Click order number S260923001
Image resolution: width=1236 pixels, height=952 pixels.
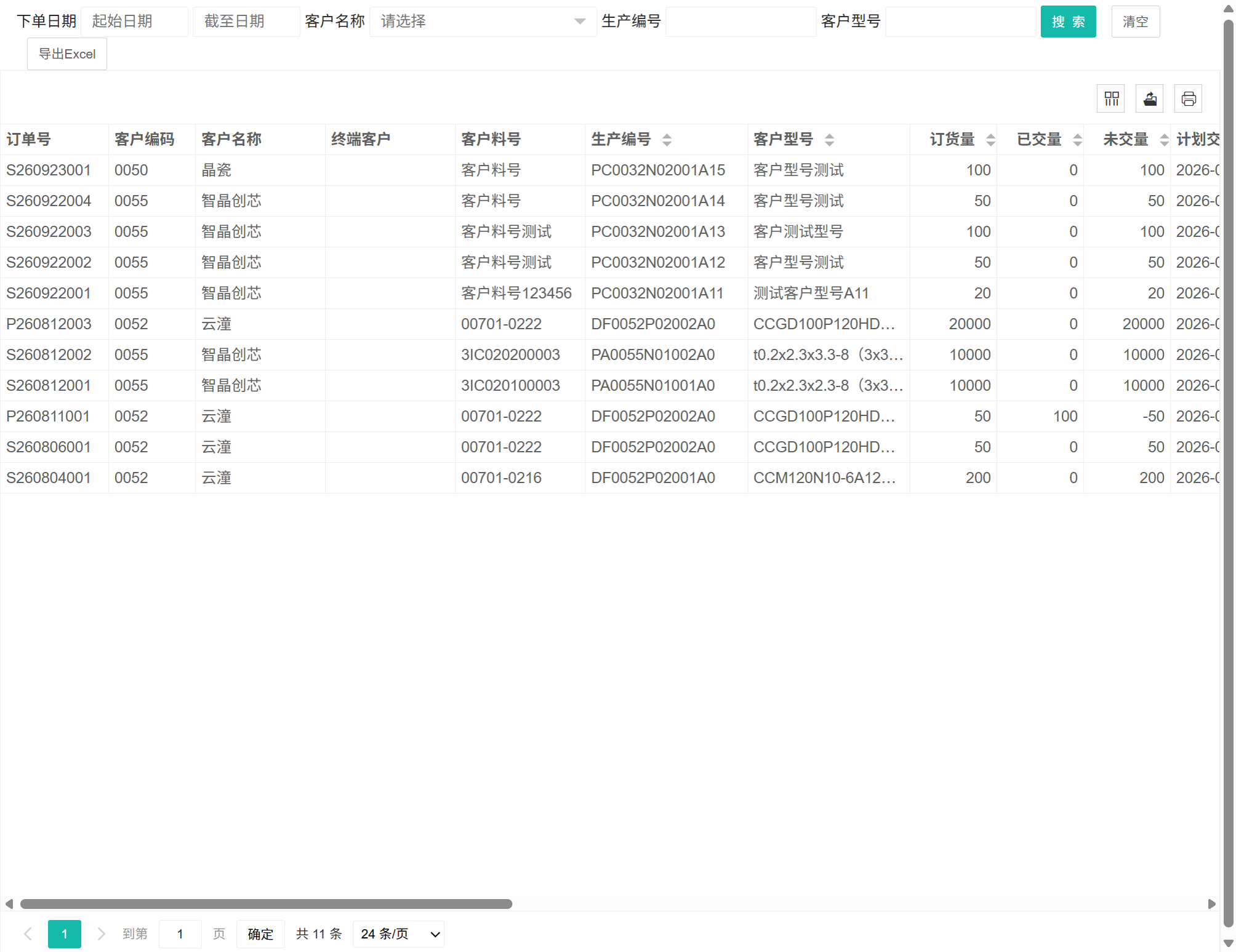[x=49, y=170]
